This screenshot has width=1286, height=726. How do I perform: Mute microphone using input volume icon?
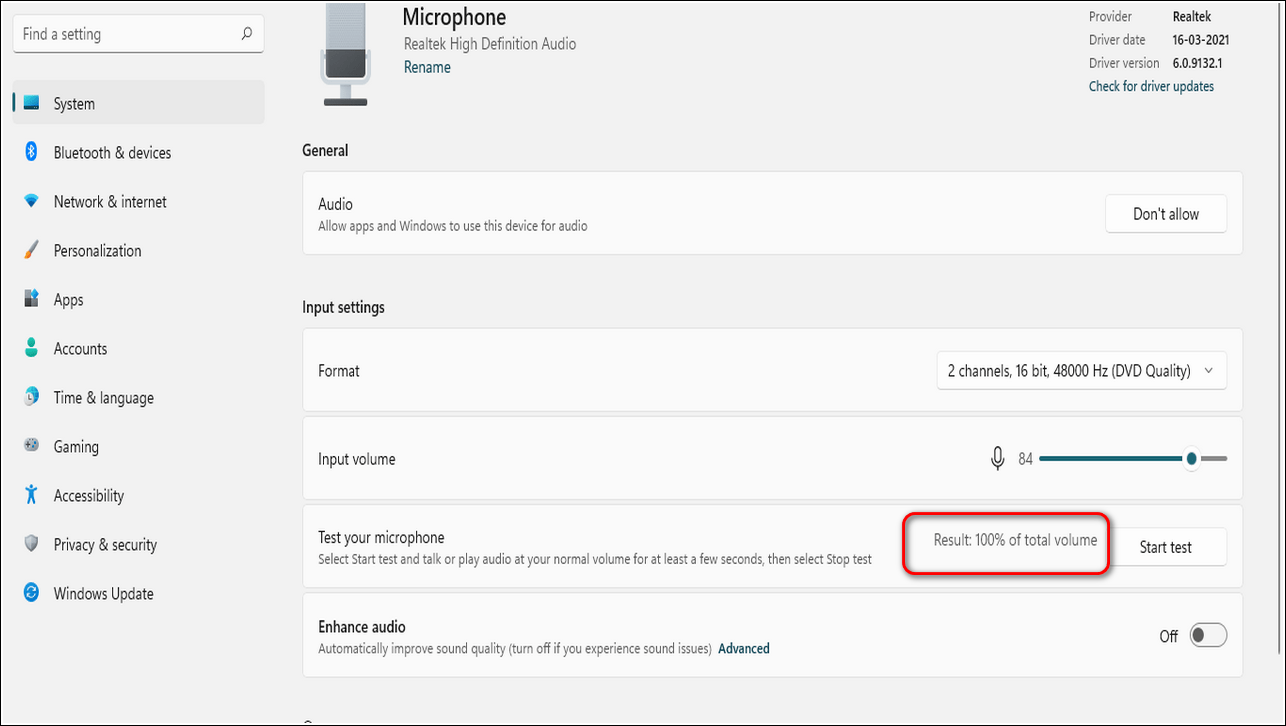coord(997,459)
